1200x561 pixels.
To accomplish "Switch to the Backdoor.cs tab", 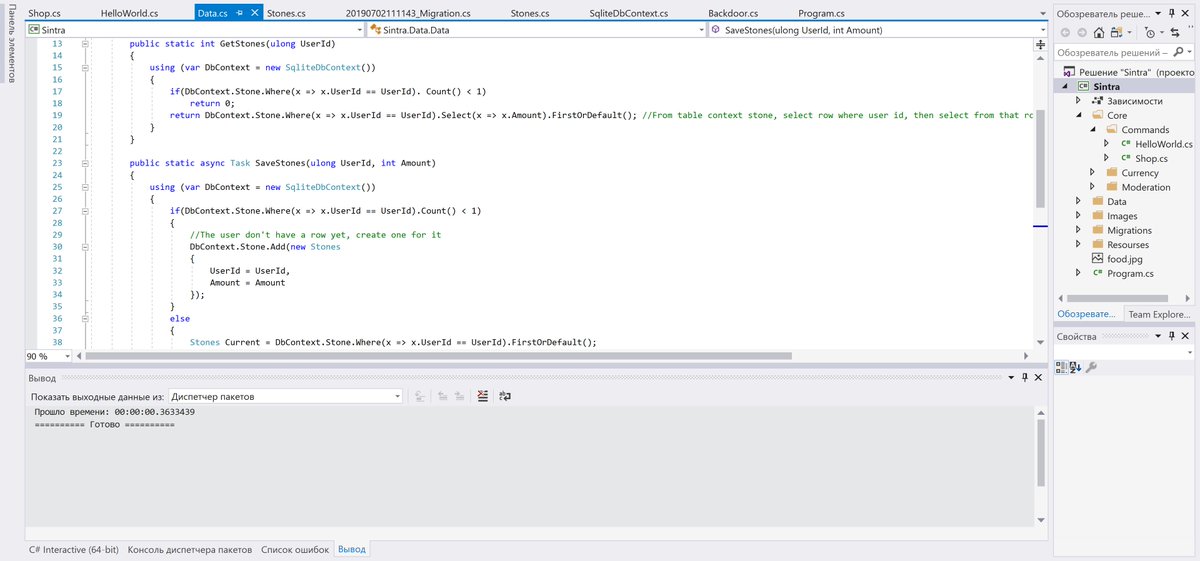I will point(732,14).
